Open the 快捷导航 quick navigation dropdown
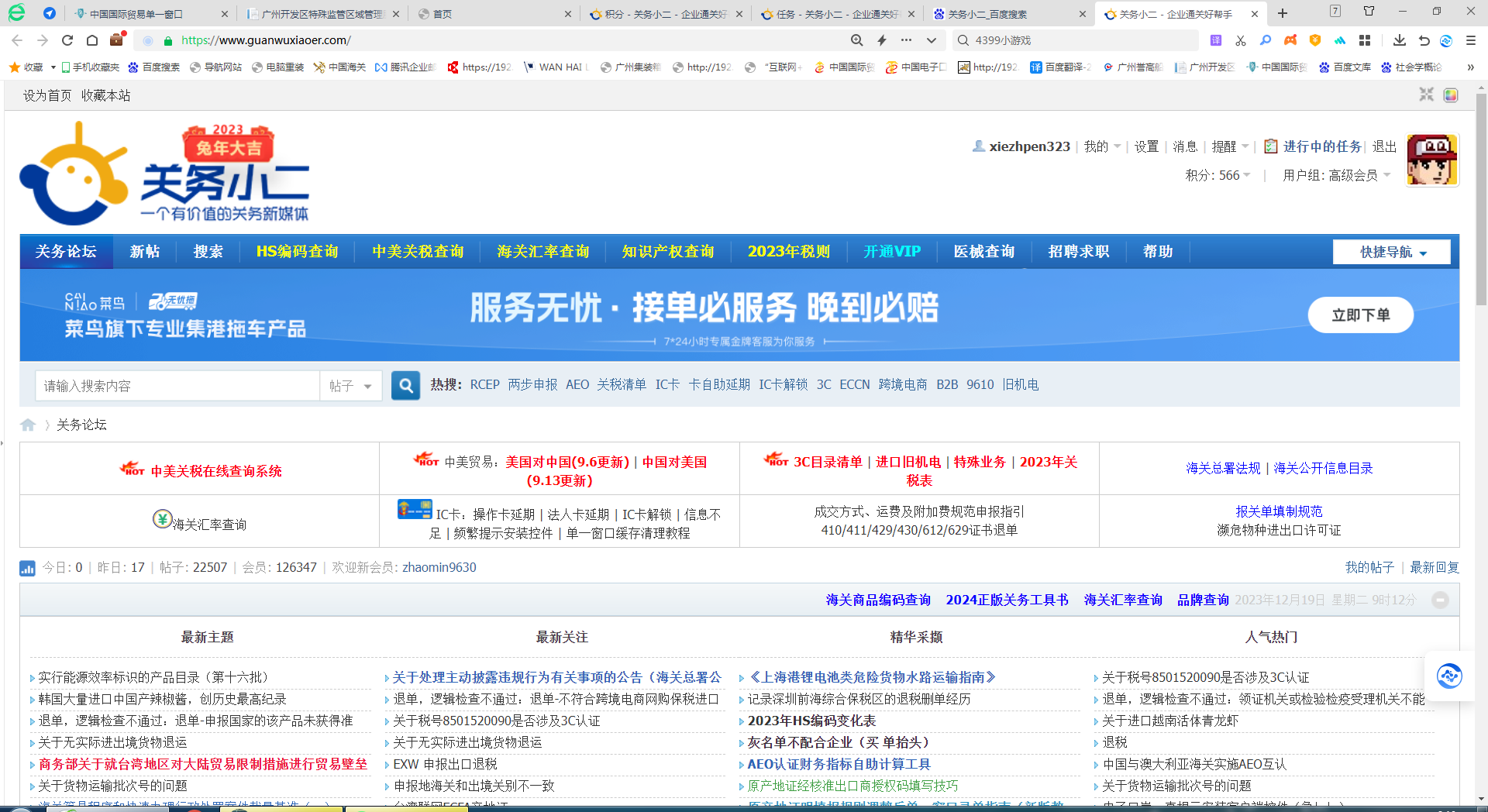Image resolution: width=1488 pixels, height=812 pixels. point(1392,252)
